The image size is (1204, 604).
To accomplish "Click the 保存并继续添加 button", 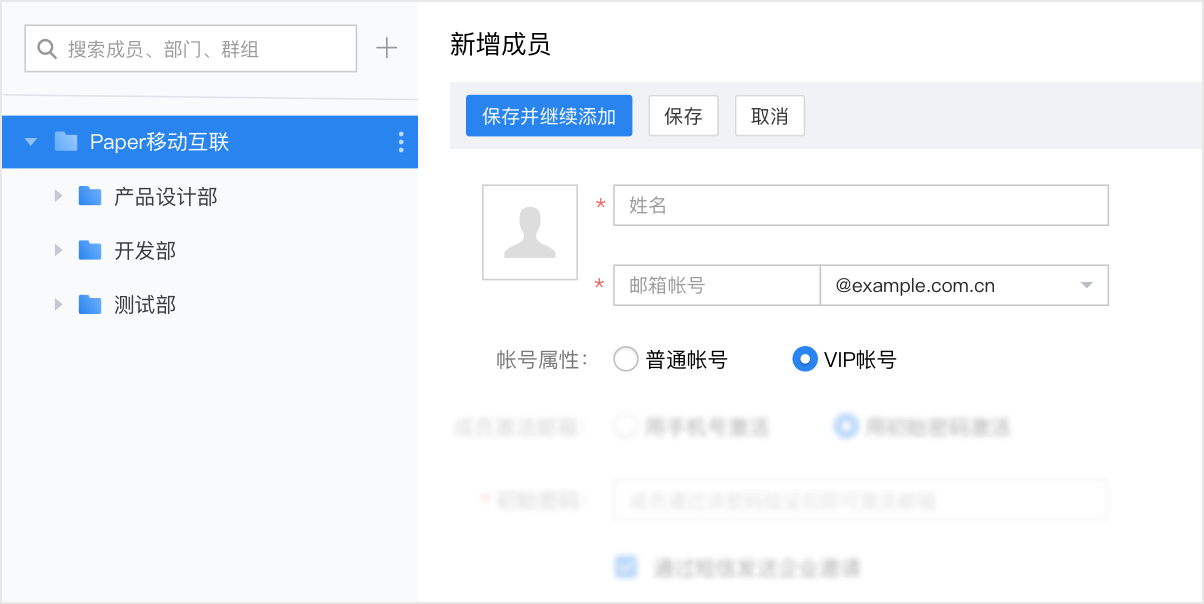I will pyautogui.click(x=548, y=115).
